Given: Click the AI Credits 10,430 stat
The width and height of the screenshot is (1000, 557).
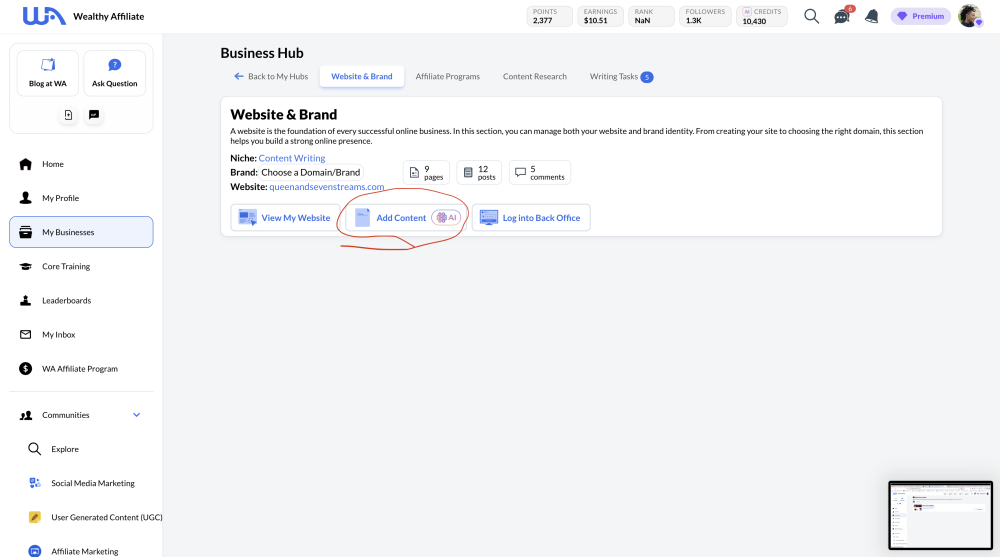Looking at the screenshot, I should pyautogui.click(x=761, y=16).
